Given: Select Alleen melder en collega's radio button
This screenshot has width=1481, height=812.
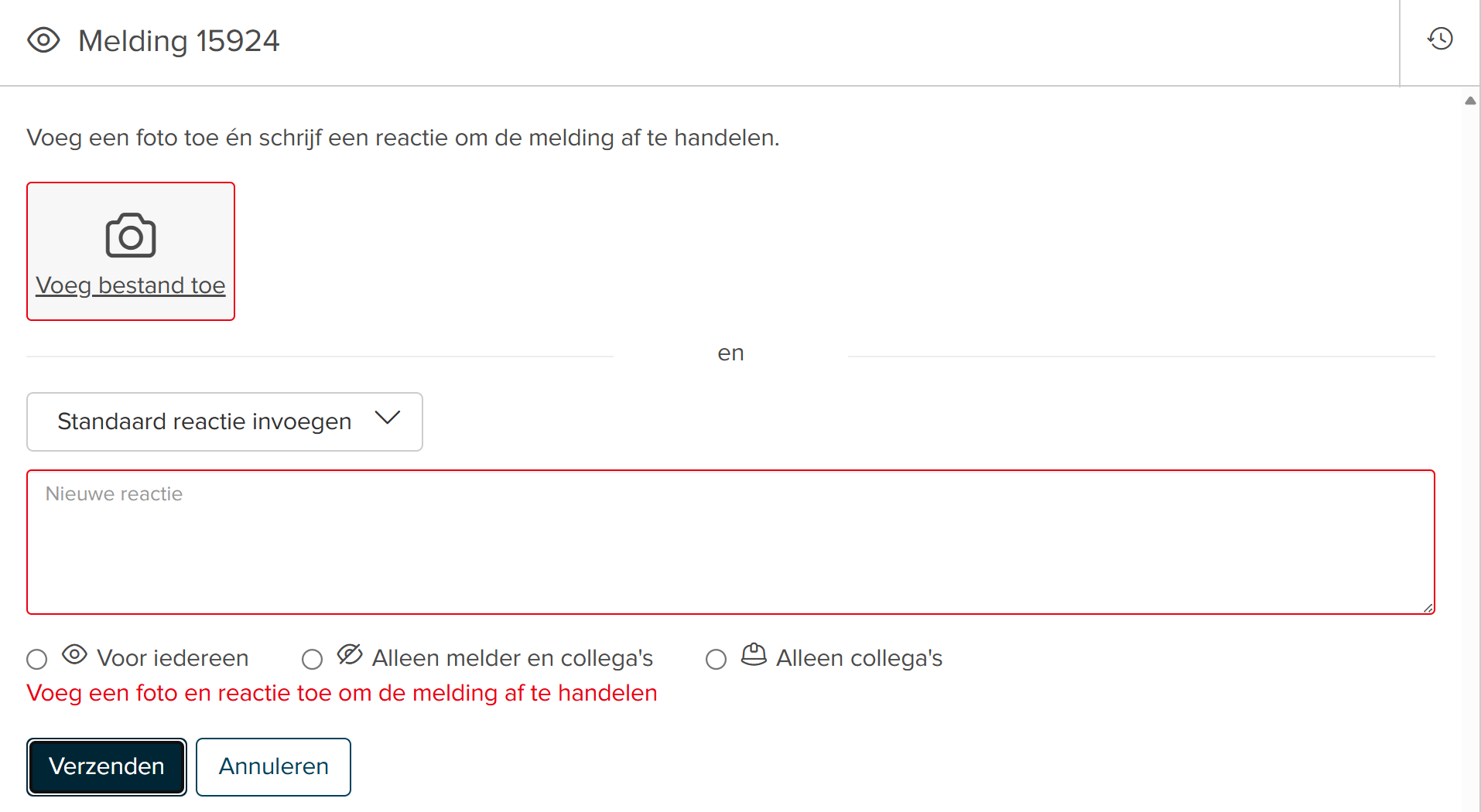Looking at the screenshot, I should click(x=313, y=659).
